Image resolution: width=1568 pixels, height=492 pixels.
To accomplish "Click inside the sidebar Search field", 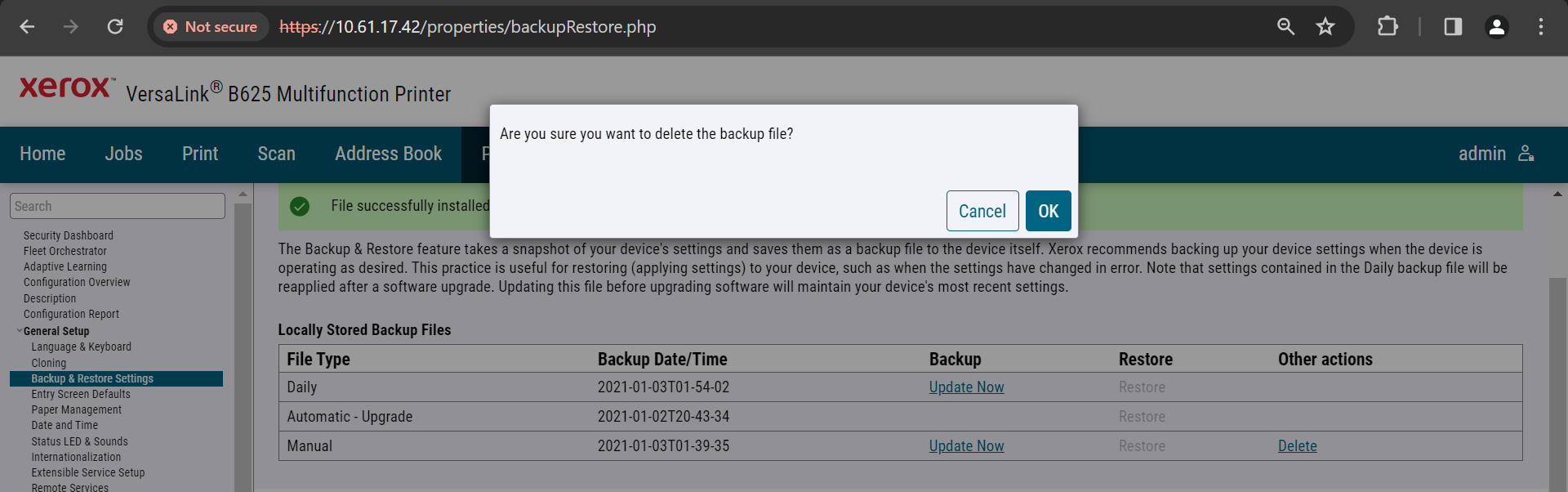I will [118, 206].
